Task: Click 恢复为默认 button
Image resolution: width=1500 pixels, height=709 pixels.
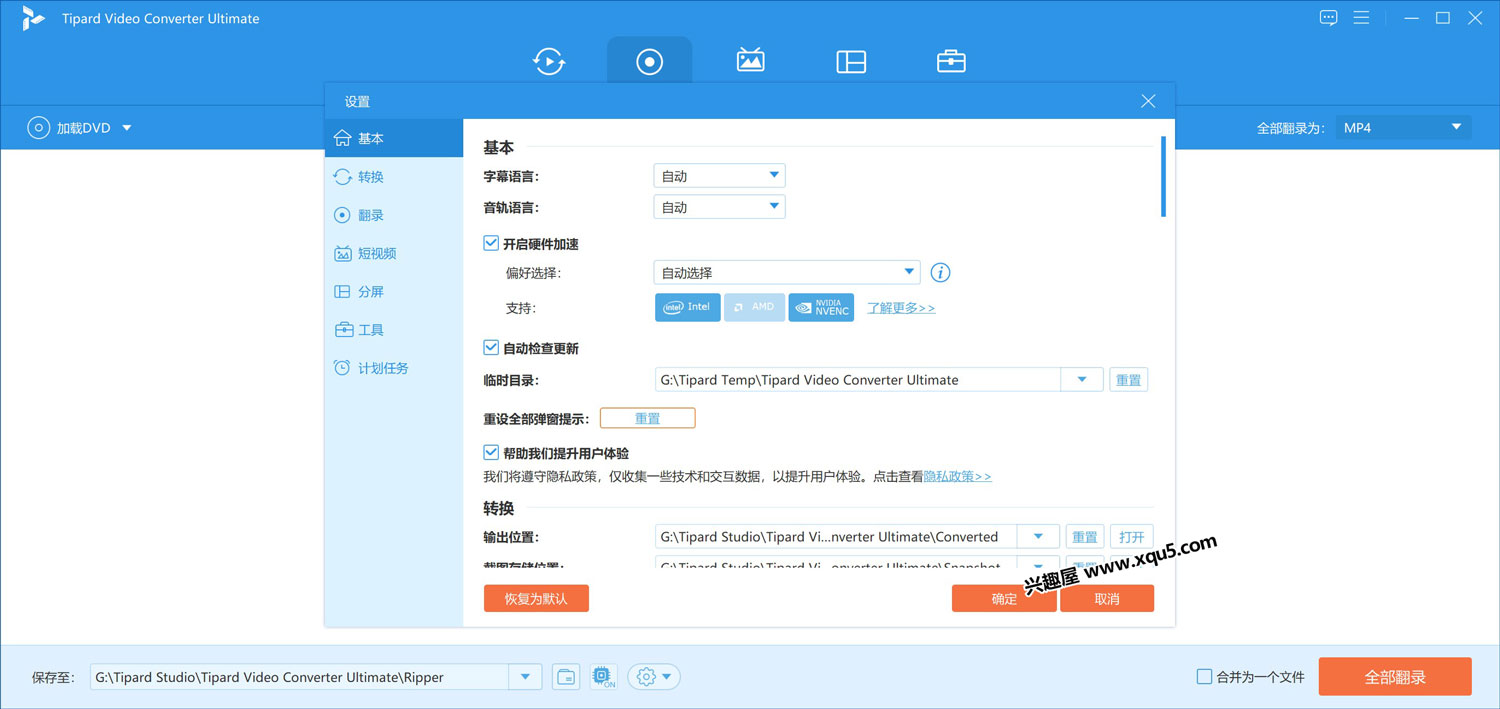Action: coord(536,598)
